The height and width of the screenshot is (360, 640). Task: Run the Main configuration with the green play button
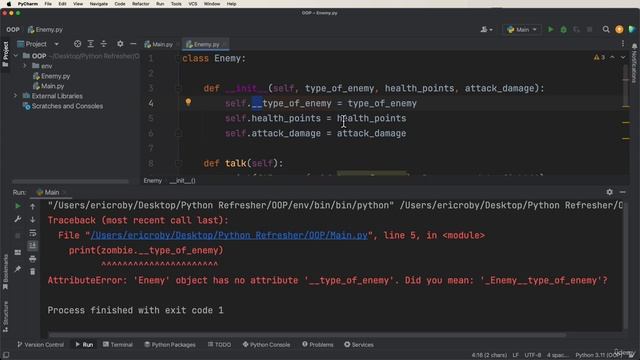click(x=551, y=29)
